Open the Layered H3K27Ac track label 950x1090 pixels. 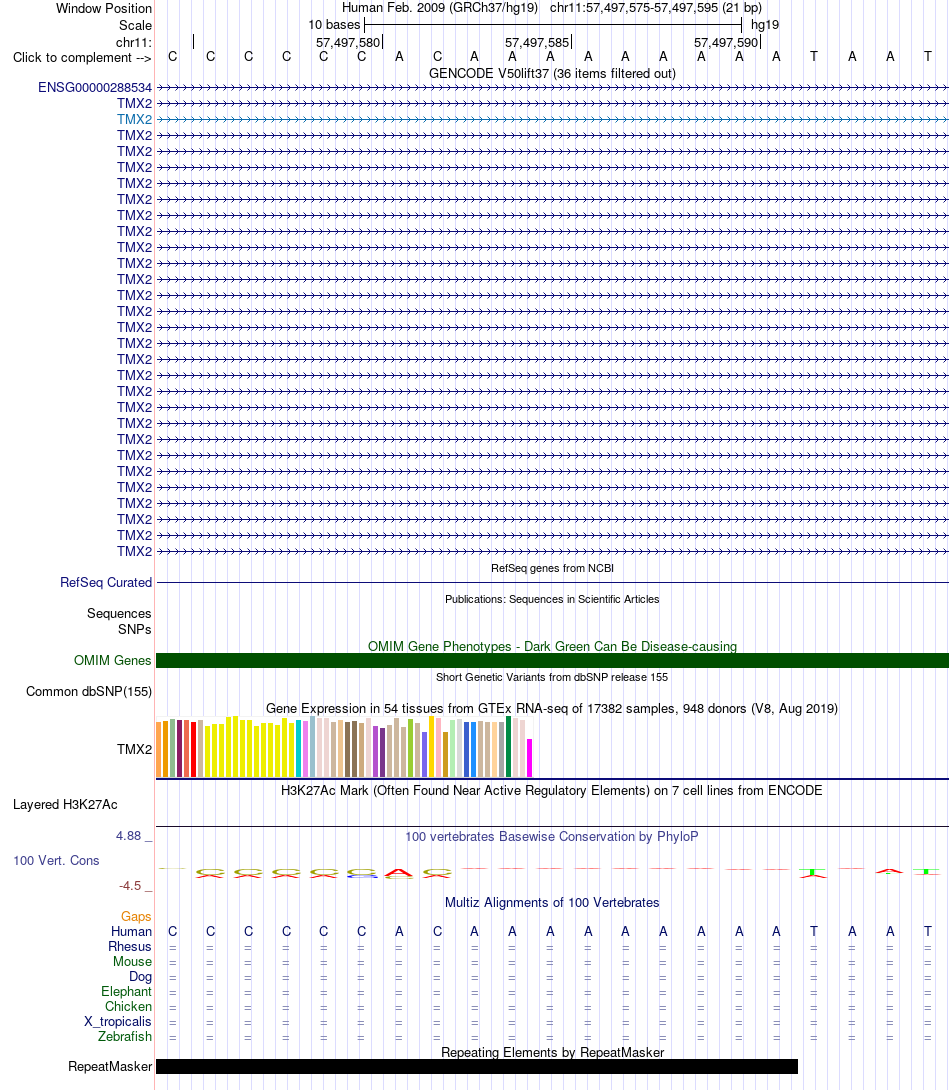point(65,804)
